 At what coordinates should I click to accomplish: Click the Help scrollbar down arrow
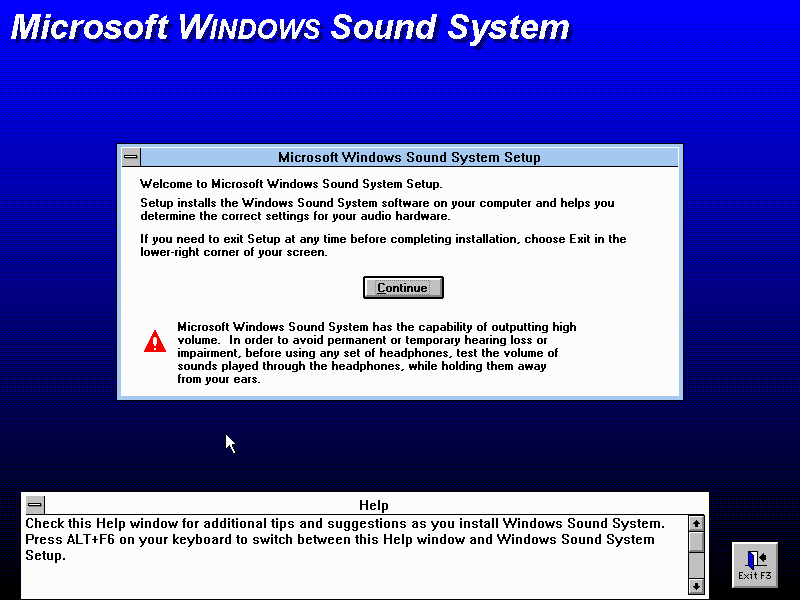click(x=696, y=586)
